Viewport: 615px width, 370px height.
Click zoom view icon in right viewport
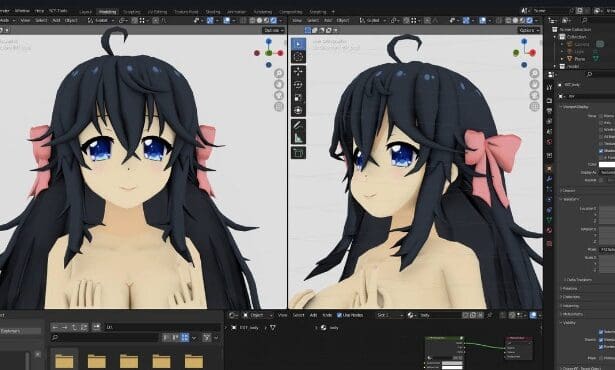click(x=534, y=73)
